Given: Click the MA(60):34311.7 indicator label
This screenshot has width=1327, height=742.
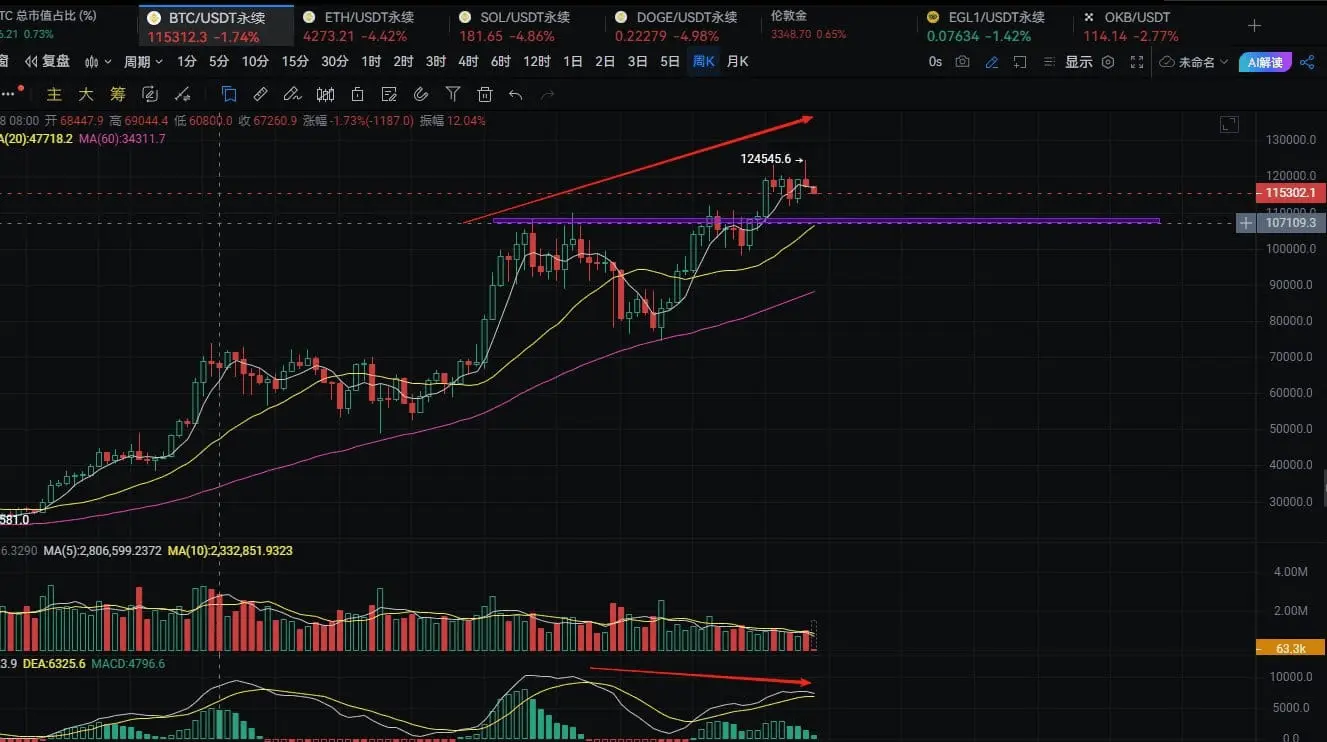Looking at the screenshot, I should click(123, 139).
